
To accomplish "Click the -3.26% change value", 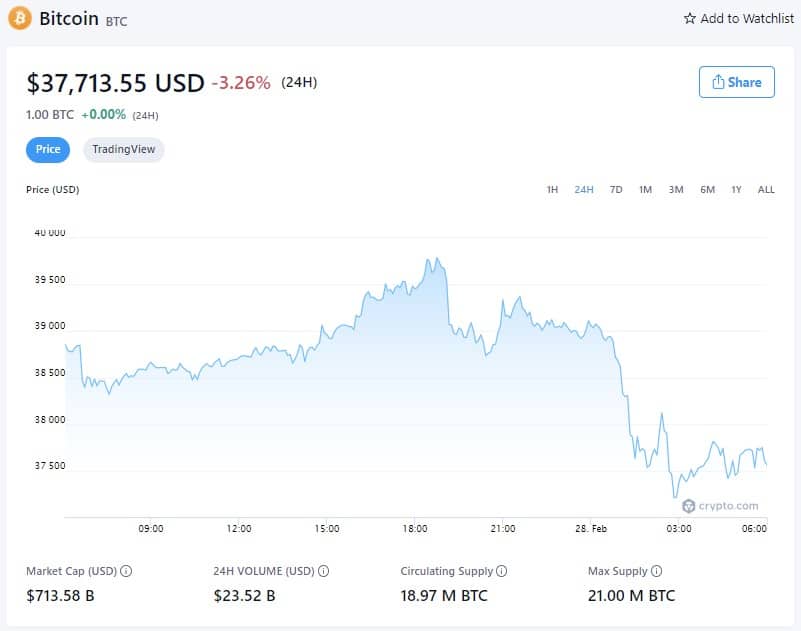I will coord(241,83).
